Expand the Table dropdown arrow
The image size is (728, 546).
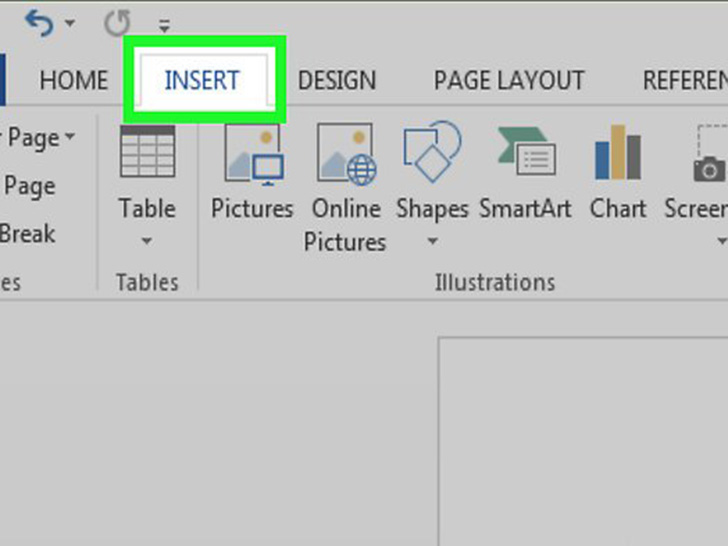(x=147, y=241)
